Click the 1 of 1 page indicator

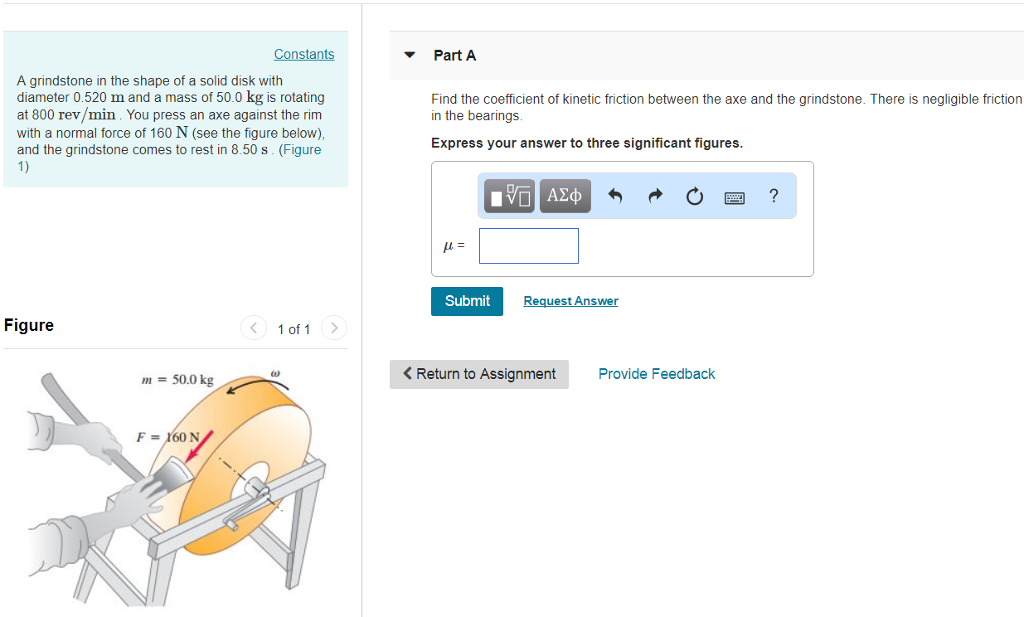tap(293, 328)
